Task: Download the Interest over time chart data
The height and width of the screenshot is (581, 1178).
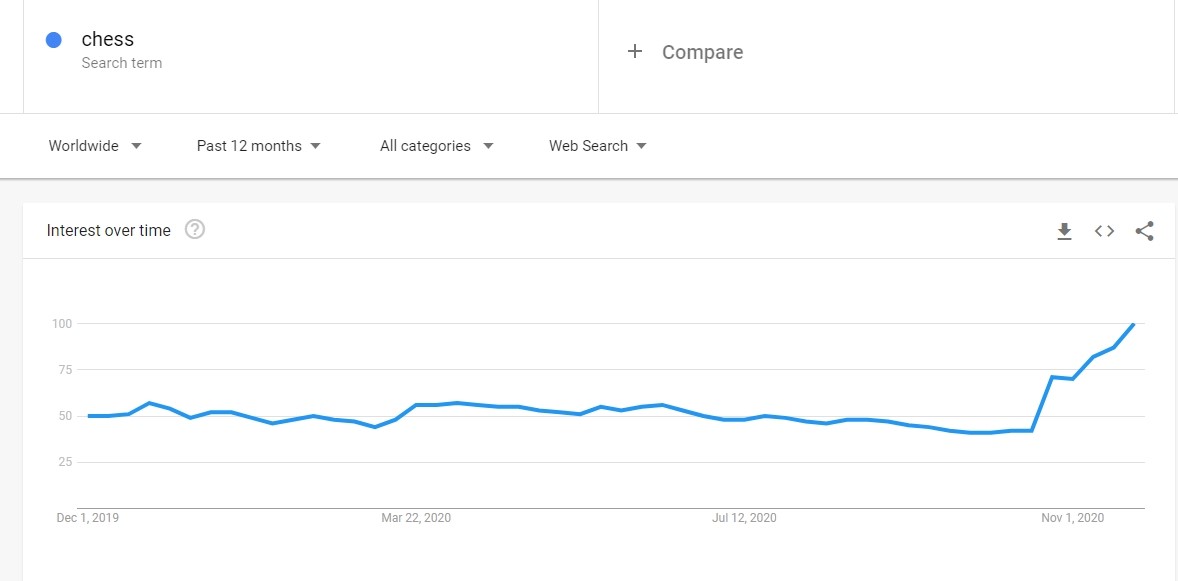Action: (1064, 231)
